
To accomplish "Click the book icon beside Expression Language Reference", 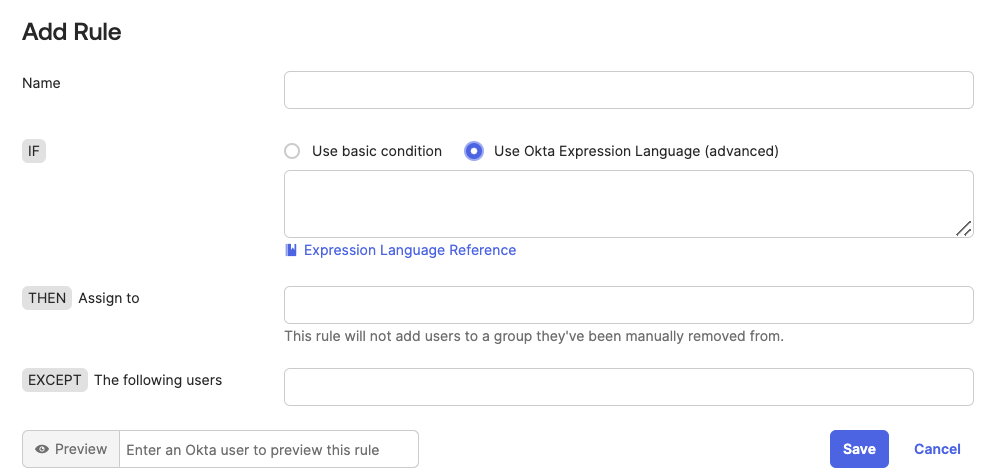I will (x=291, y=250).
